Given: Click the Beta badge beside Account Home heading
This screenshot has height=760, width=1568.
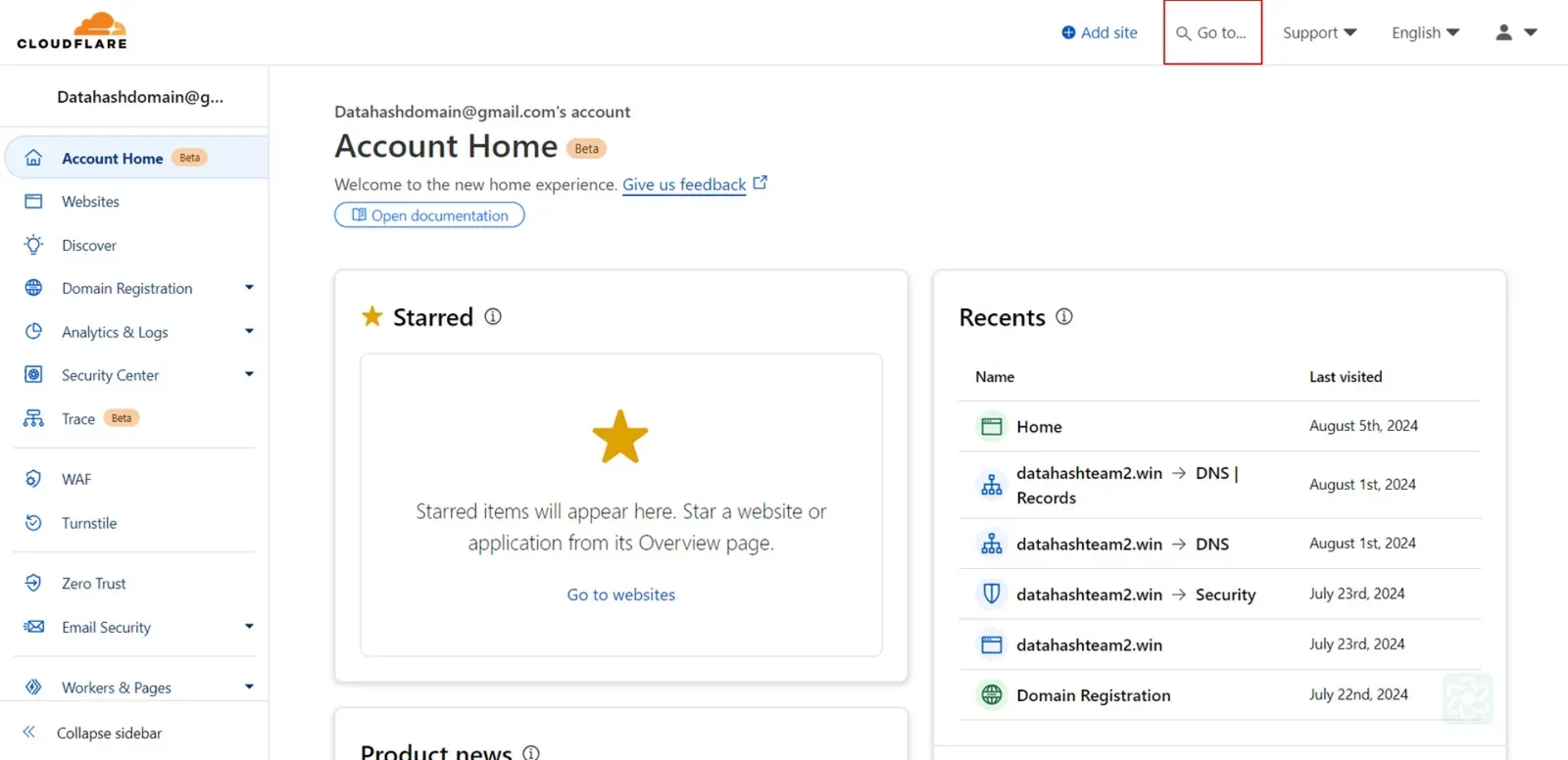Looking at the screenshot, I should click(x=586, y=148).
